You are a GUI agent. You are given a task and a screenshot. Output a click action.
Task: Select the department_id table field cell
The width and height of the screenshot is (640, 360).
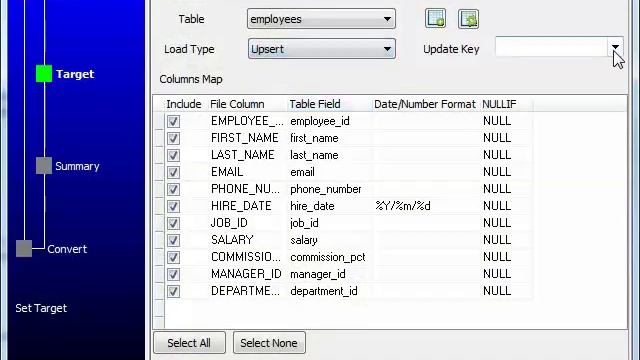tap(330, 291)
